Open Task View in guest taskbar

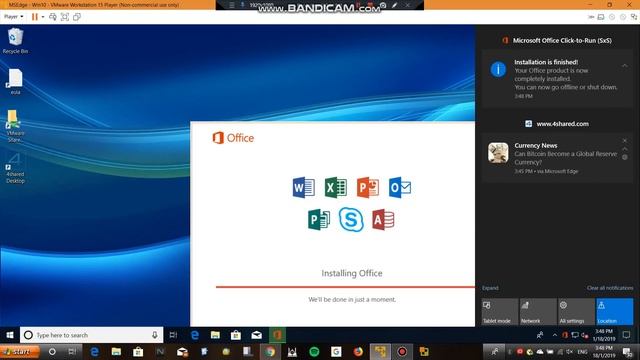pos(173,335)
